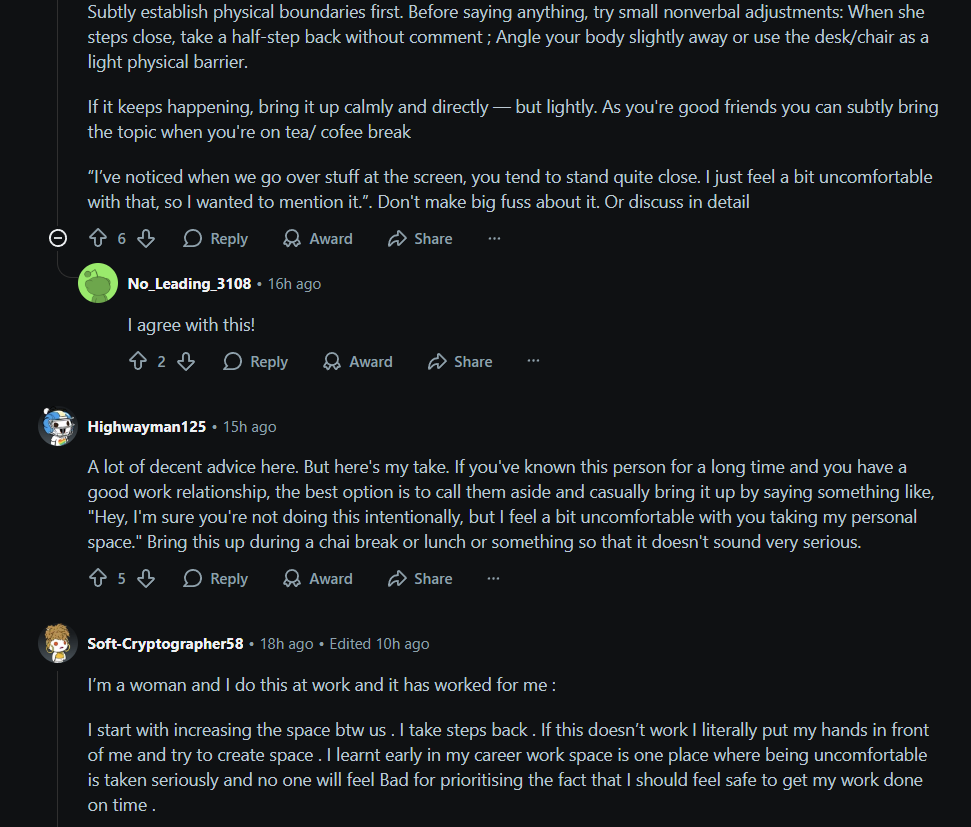The height and width of the screenshot is (827, 971).
Task: Downvote Highwayman125's comment
Action: point(147,578)
